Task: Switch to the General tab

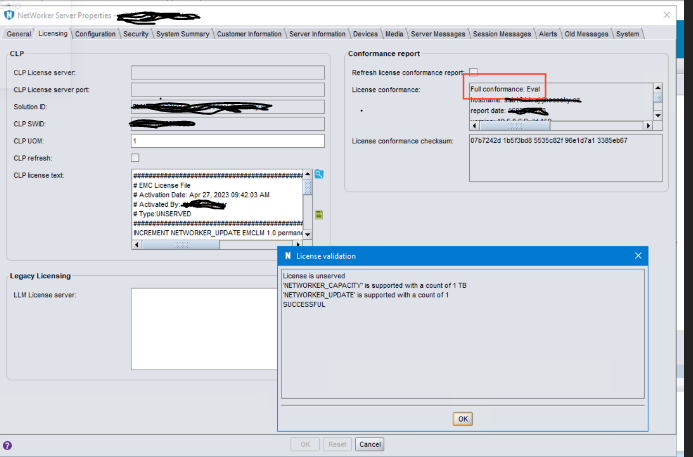Action: pyautogui.click(x=19, y=34)
